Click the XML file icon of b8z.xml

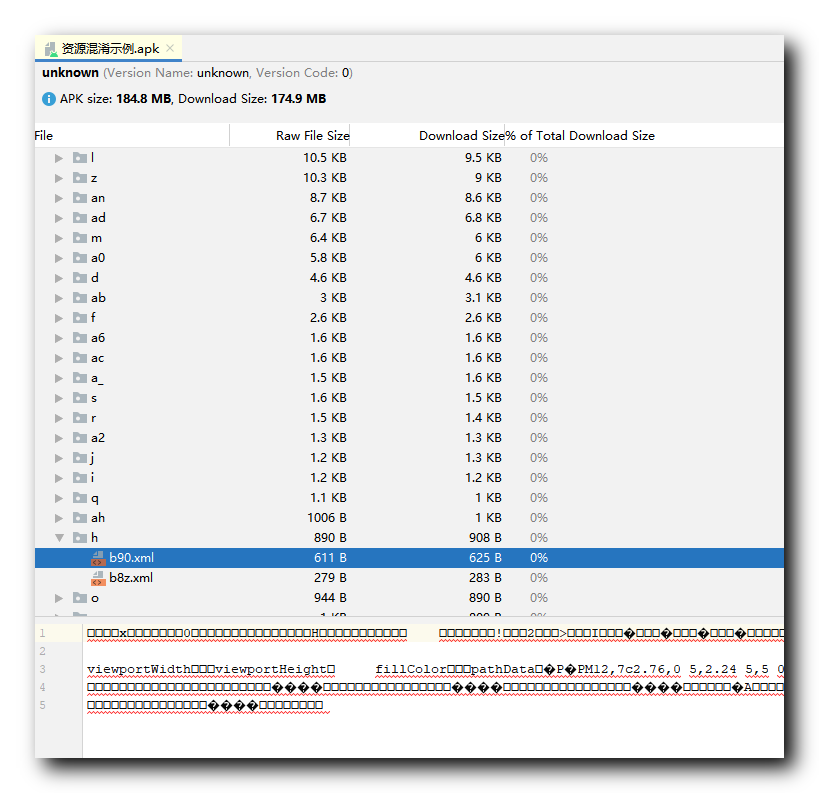[x=98, y=578]
